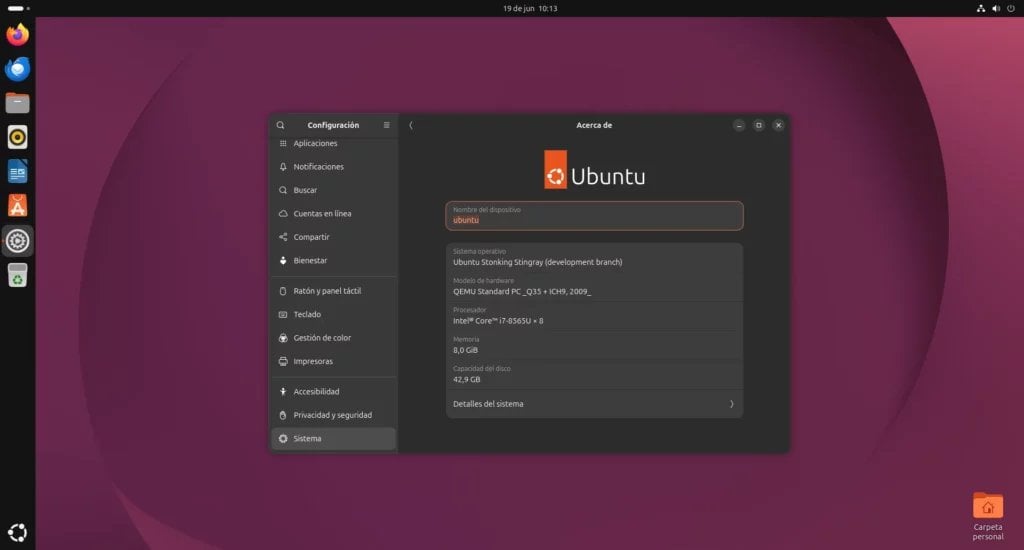
Task: Select Buscar in the sidebar
Action: [x=333, y=190]
